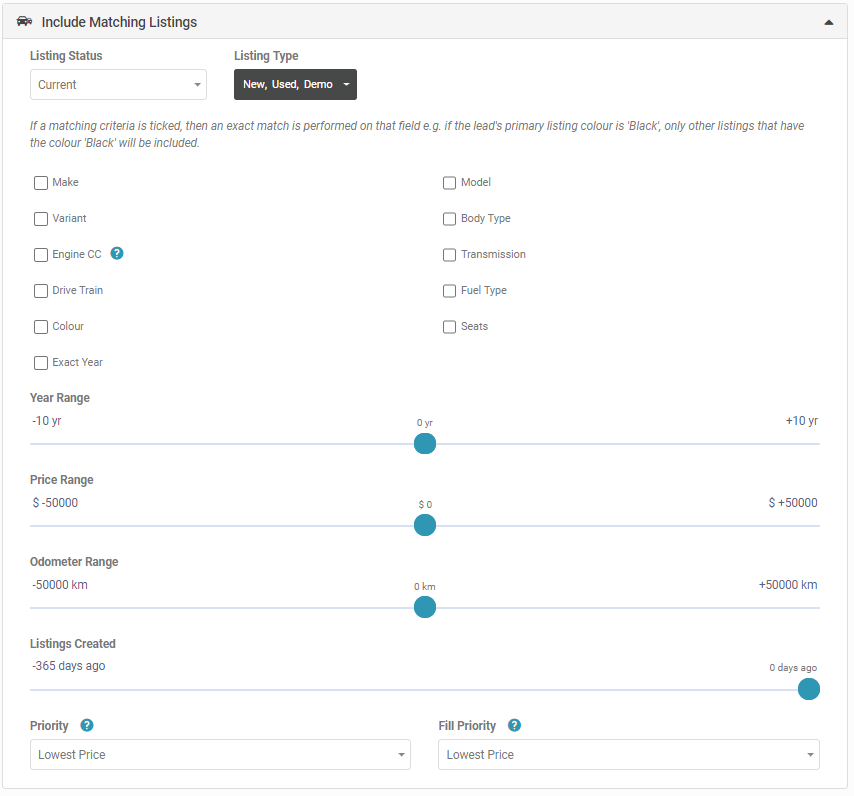This screenshot has width=854, height=796.
Task: Check the Exact Year option
Action: [41, 363]
